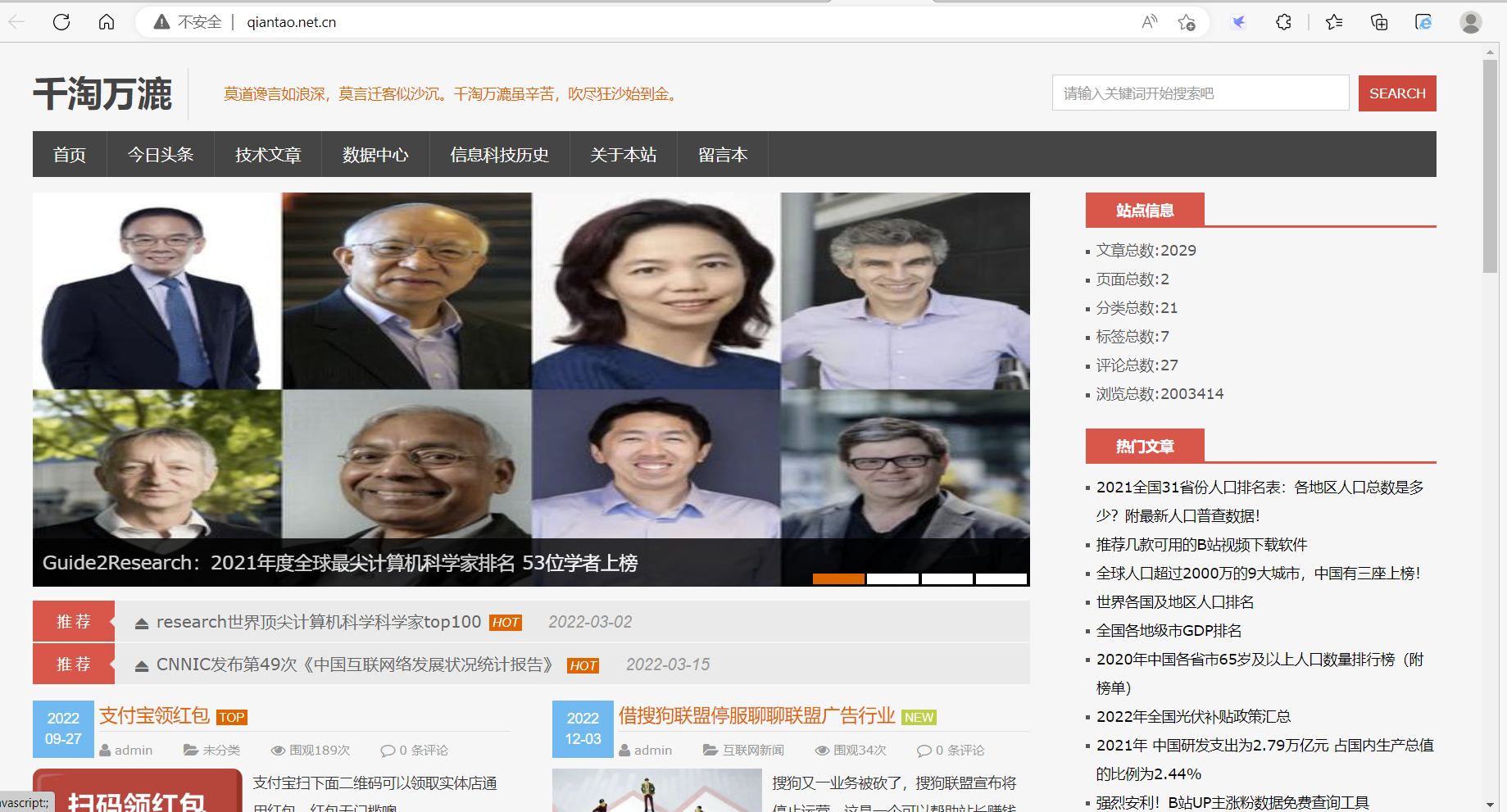Open 2021年中国研发支出为2.79万亿元 link
Screen dimensions: 1507x812
(x=1265, y=760)
